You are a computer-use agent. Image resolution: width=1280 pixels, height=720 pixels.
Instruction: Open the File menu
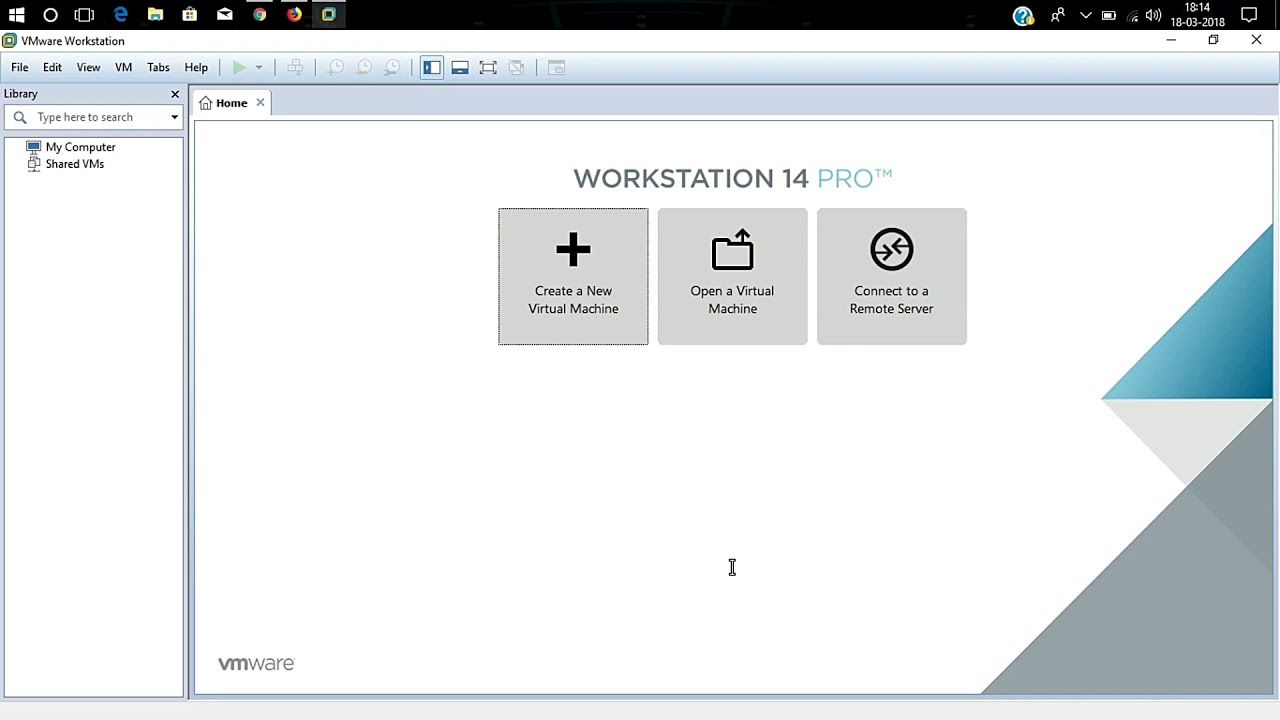20,68
